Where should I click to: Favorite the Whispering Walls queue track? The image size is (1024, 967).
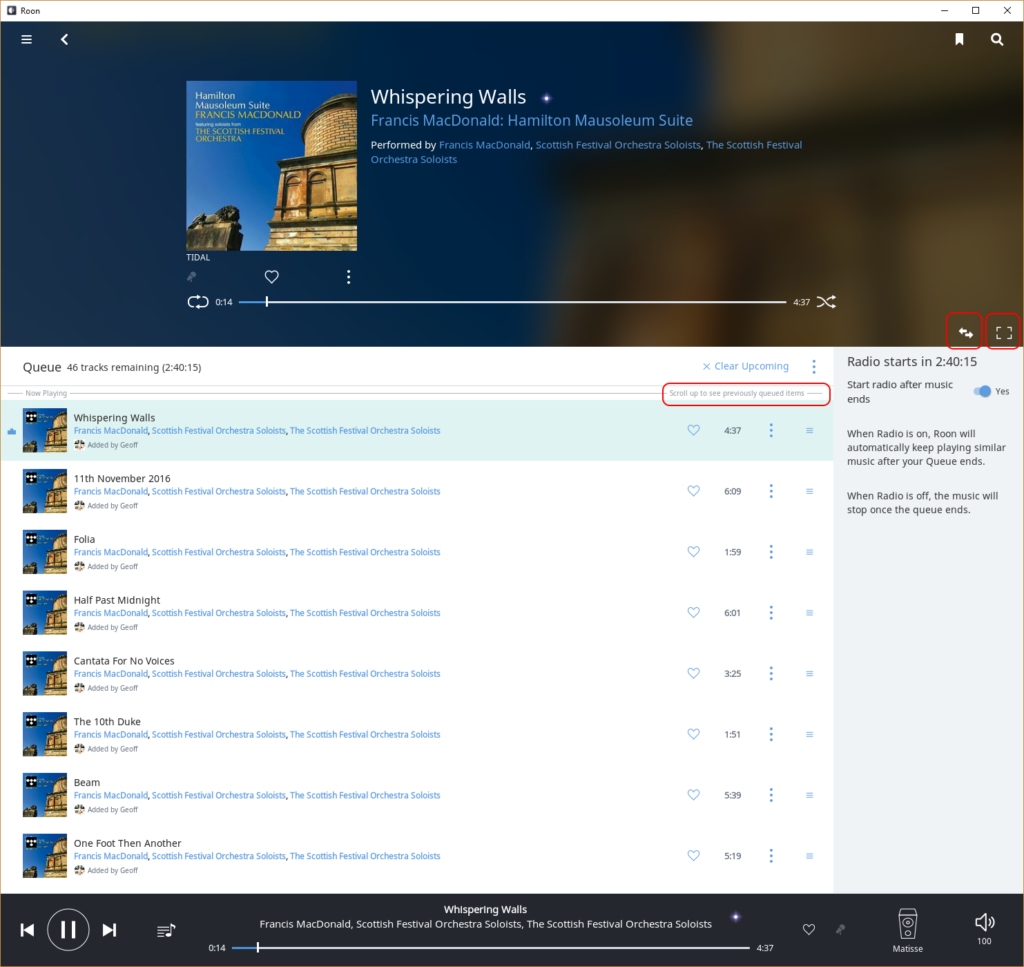click(x=694, y=430)
